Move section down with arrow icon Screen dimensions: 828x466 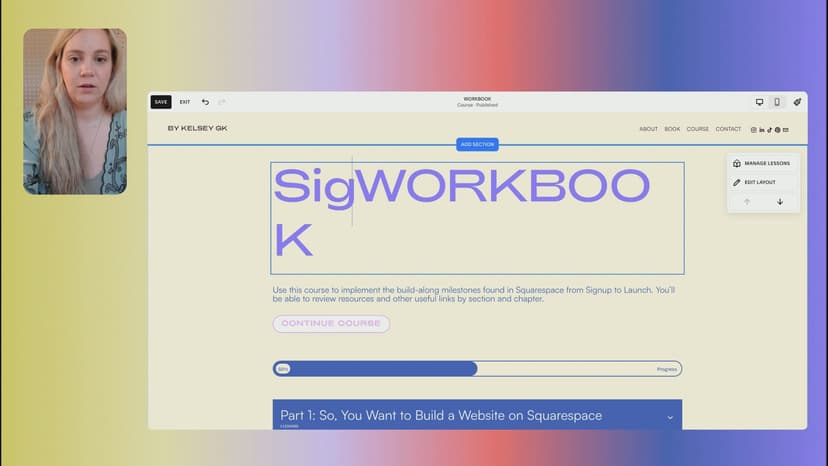pos(780,202)
